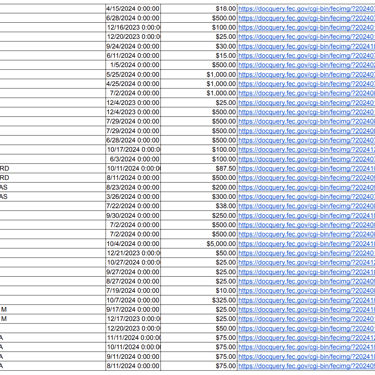
Task: Open the FEC link in the $10.00 row
Action: pyautogui.click(x=307, y=291)
